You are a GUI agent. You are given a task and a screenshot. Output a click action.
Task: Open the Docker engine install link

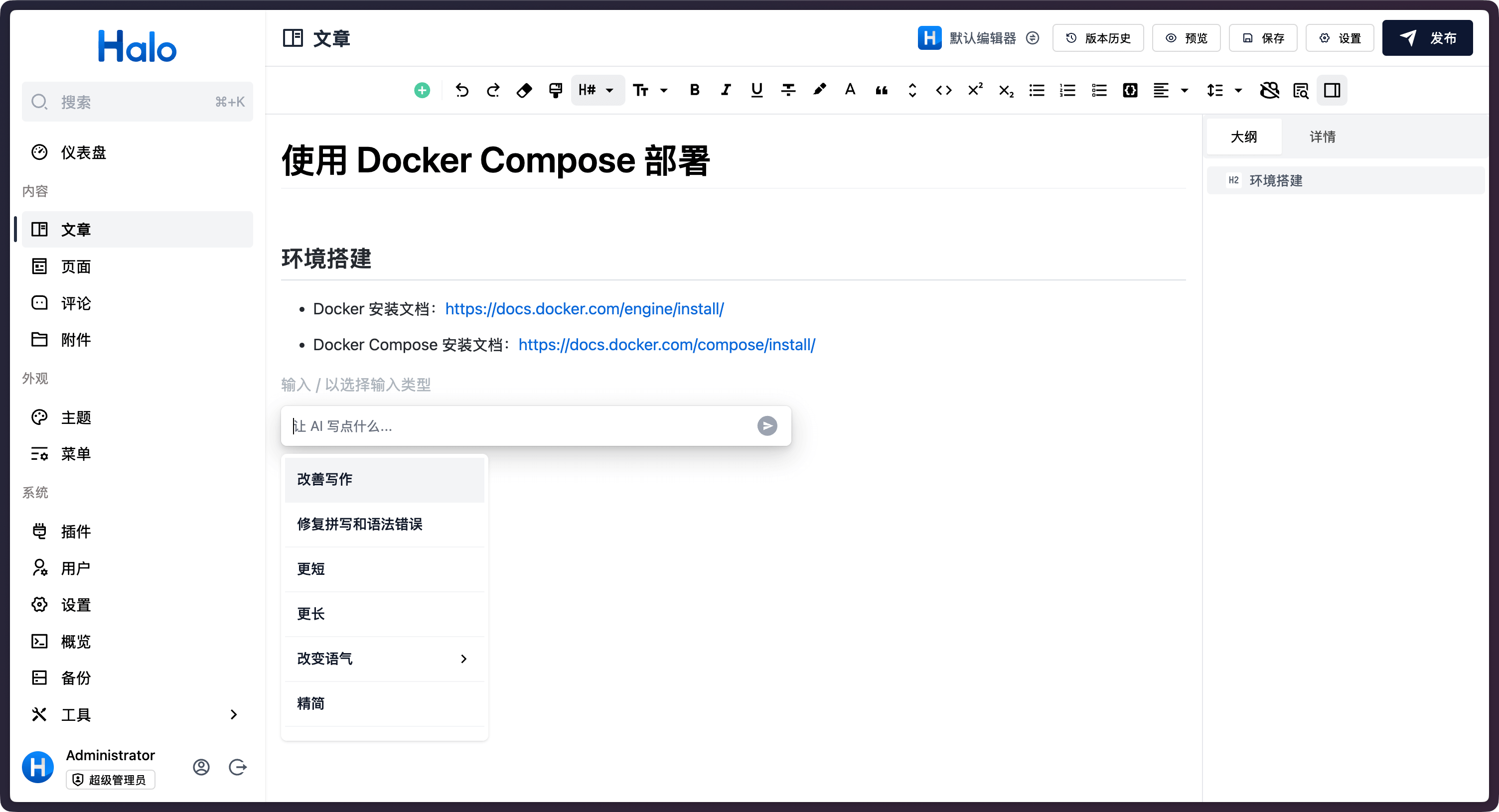click(584, 309)
